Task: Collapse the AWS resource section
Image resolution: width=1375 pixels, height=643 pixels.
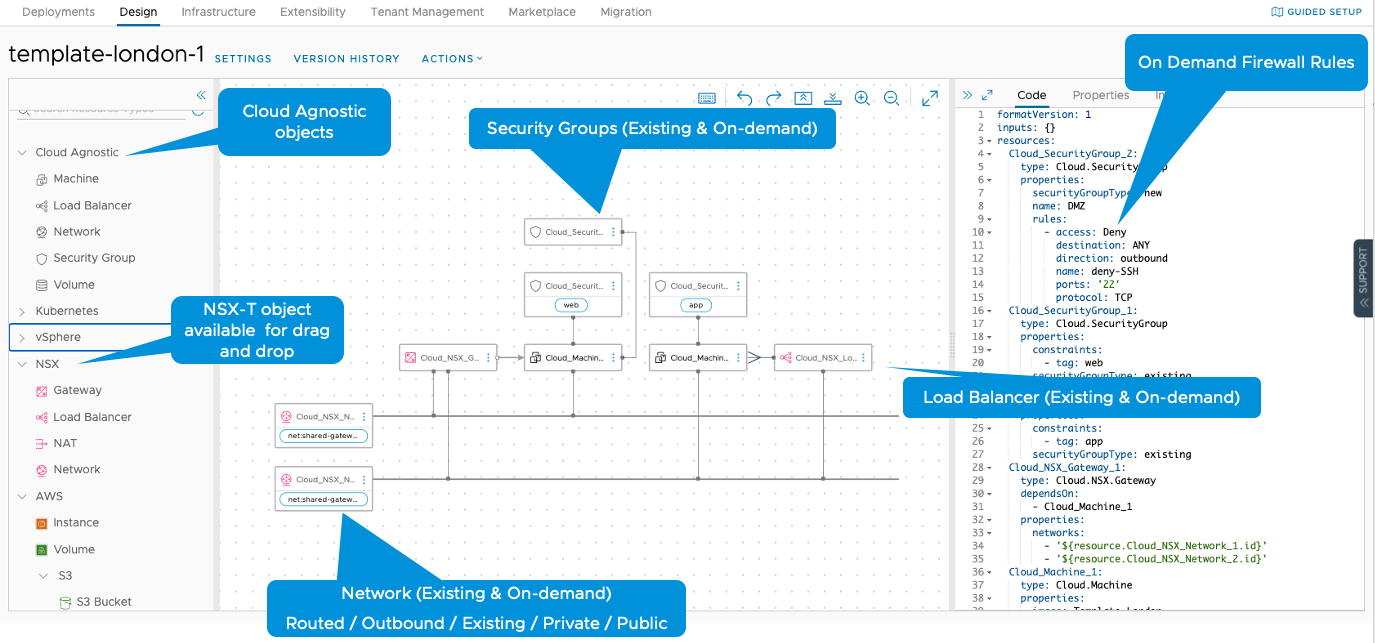Action: pyautogui.click(x=22, y=496)
